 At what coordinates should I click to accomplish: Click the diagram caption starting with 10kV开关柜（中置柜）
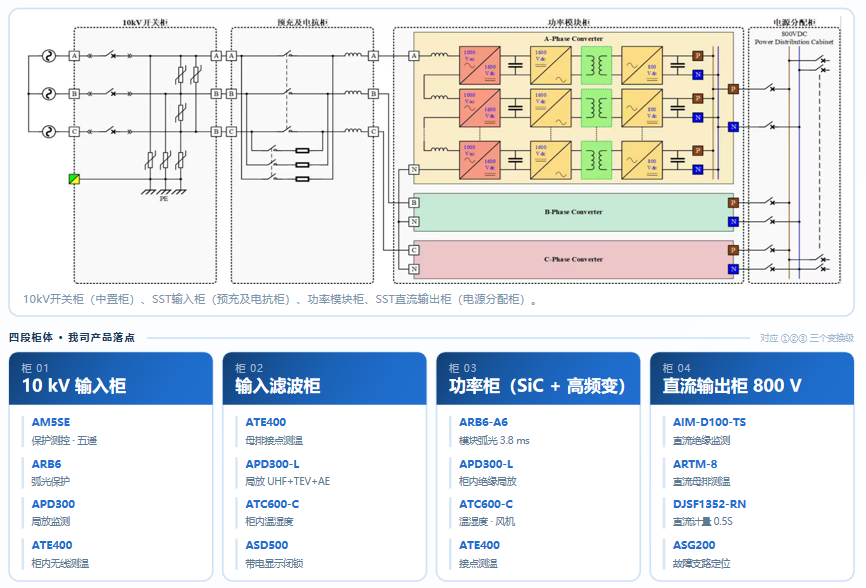pos(280,299)
